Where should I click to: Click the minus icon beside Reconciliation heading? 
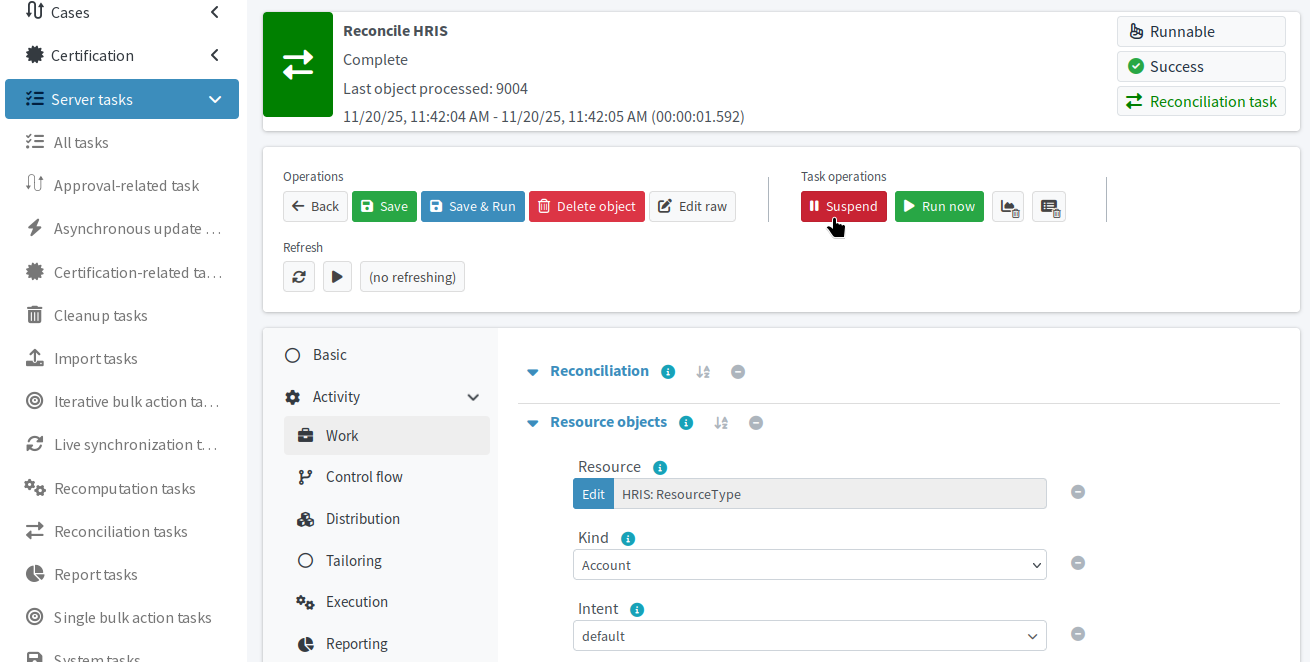coord(738,371)
